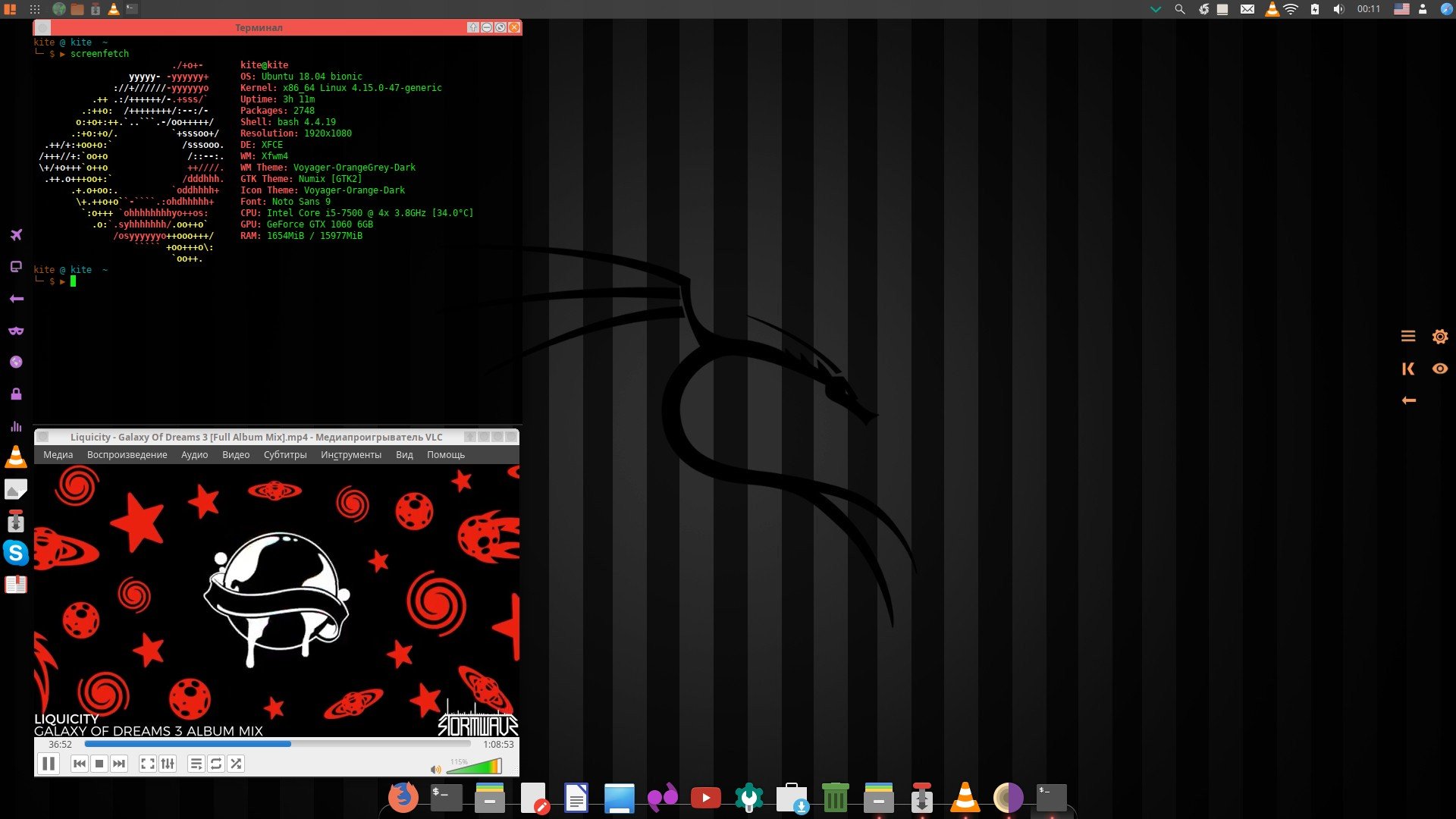
Task: Toggle shuffle random playback in VLC
Action: click(x=236, y=764)
